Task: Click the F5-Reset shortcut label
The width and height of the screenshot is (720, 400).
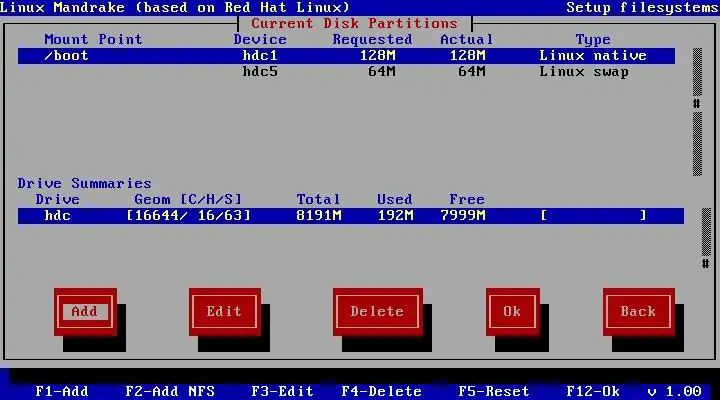Action: click(494, 391)
